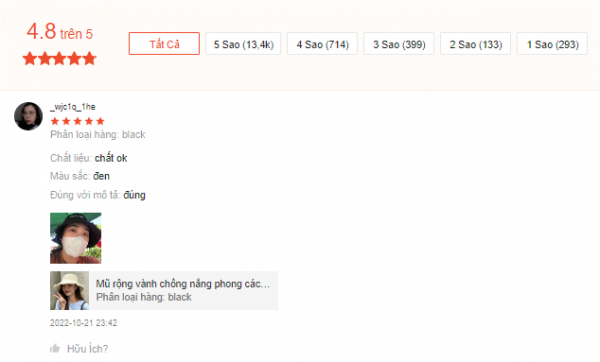Click the large overall star rating
The height and width of the screenshot is (362, 600).
[x=59, y=59]
